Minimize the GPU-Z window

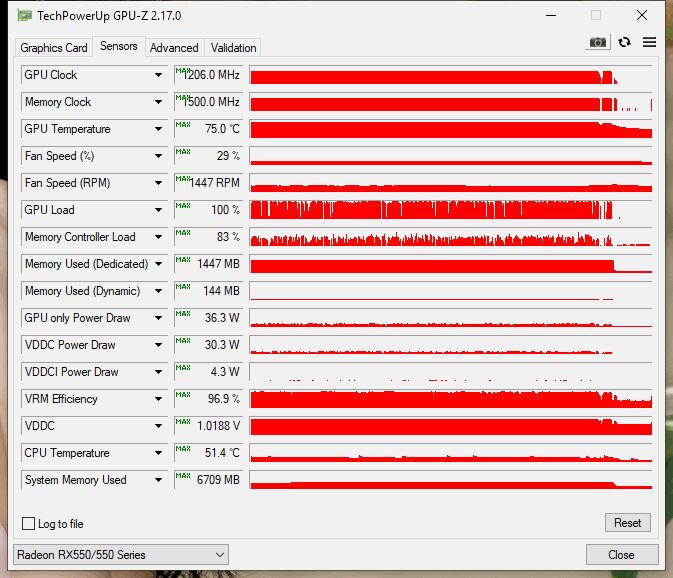tap(551, 15)
